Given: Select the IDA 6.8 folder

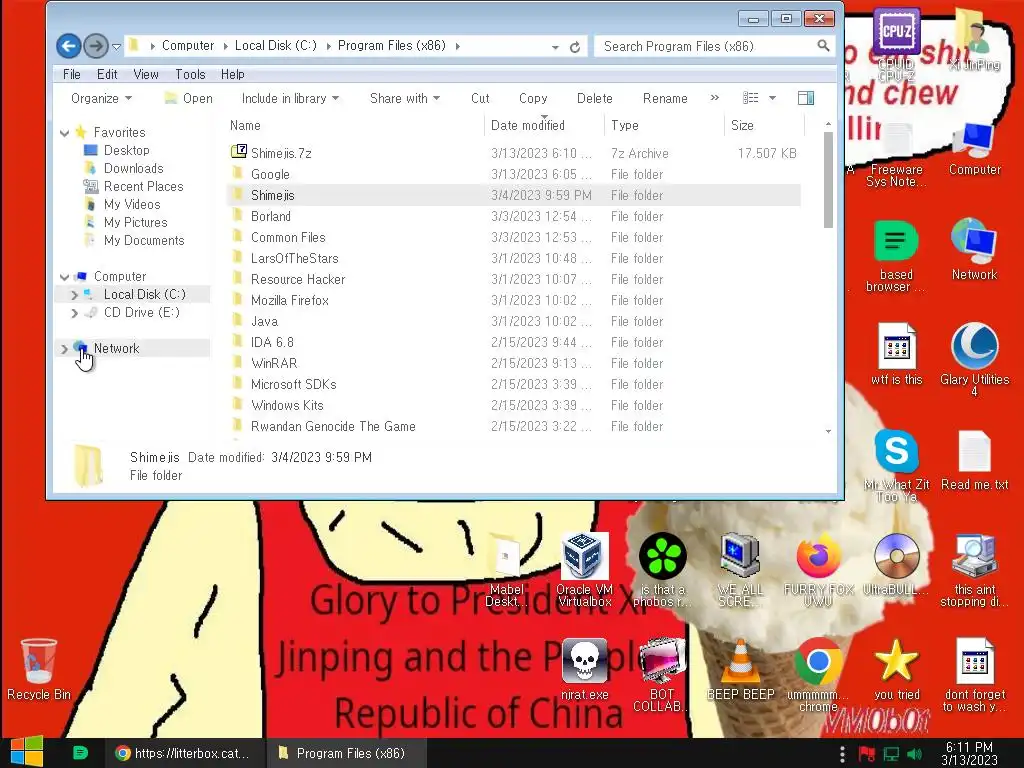Looking at the screenshot, I should (x=513, y=342).
